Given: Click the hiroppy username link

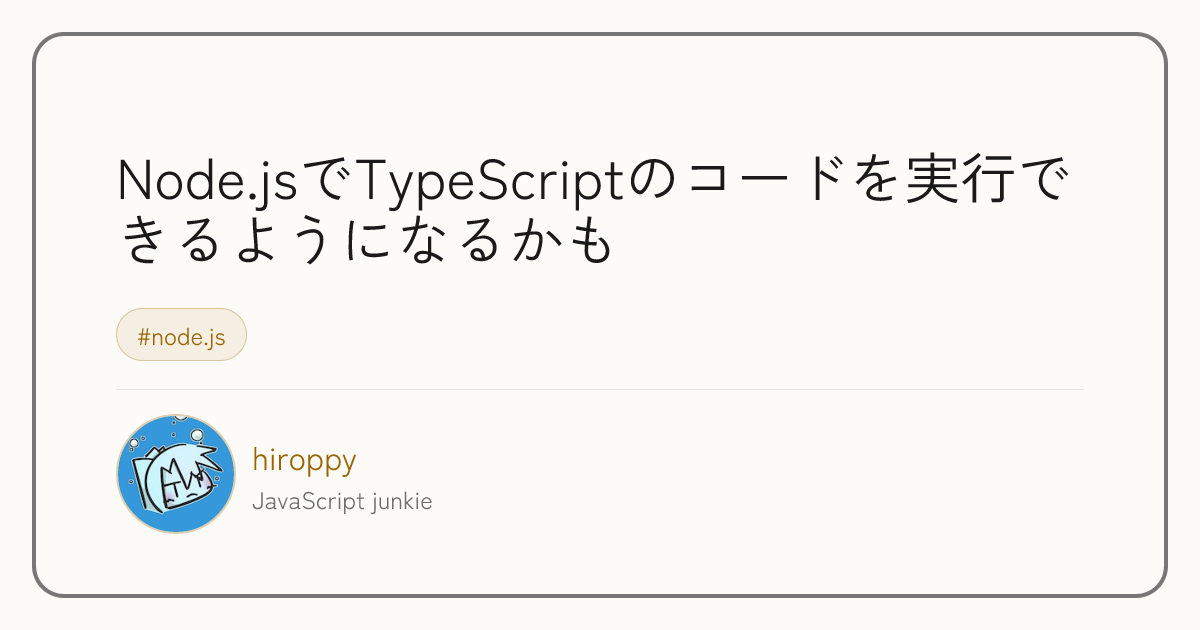Looking at the screenshot, I should click(304, 460).
